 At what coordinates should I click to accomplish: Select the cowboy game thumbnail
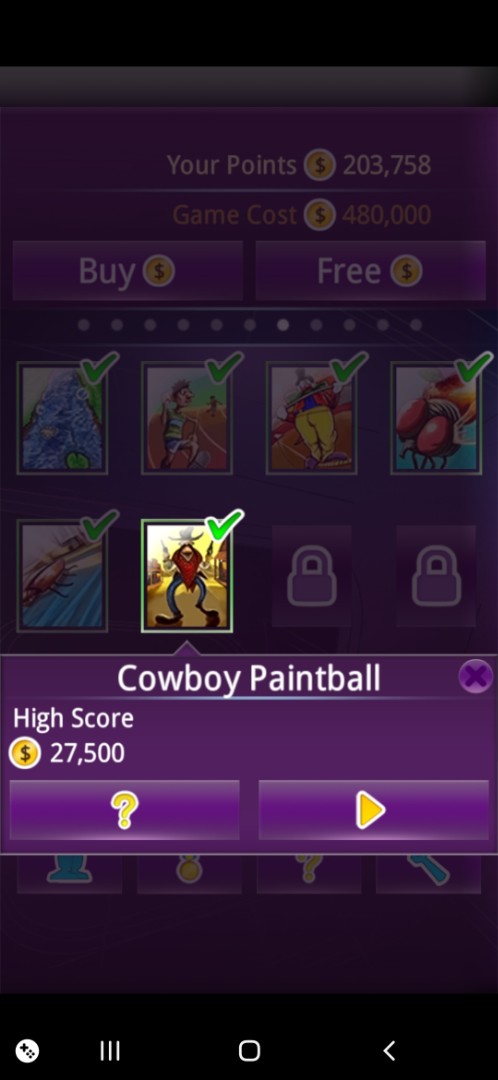pos(187,575)
